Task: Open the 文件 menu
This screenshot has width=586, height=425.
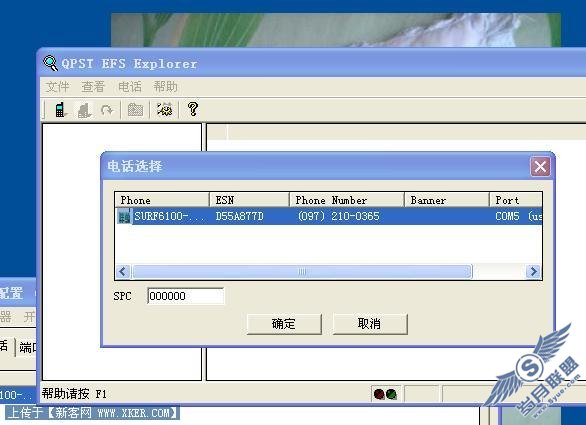Action: pyautogui.click(x=57, y=87)
